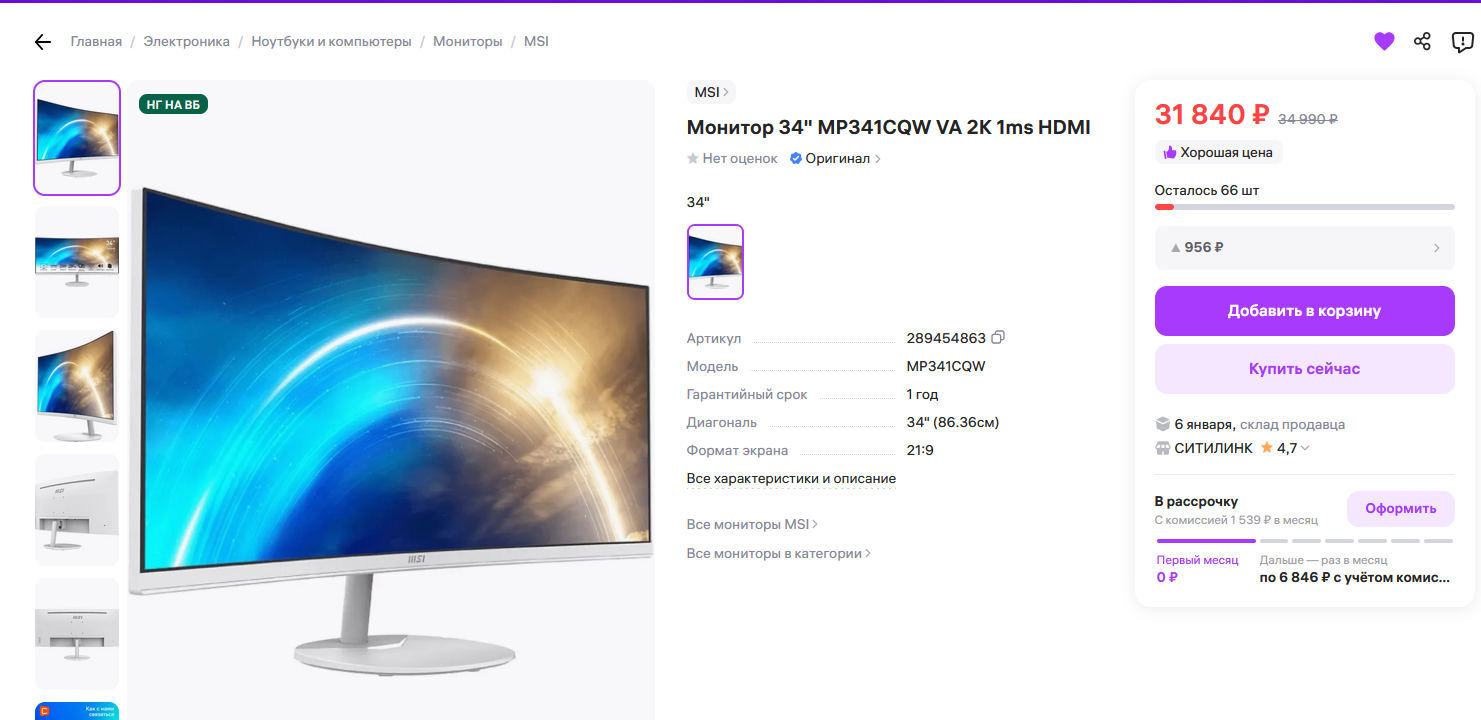Click the thumbs-up Хорошая цена badge
The width and height of the screenshot is (1481, 720).
click(1218, 153)
